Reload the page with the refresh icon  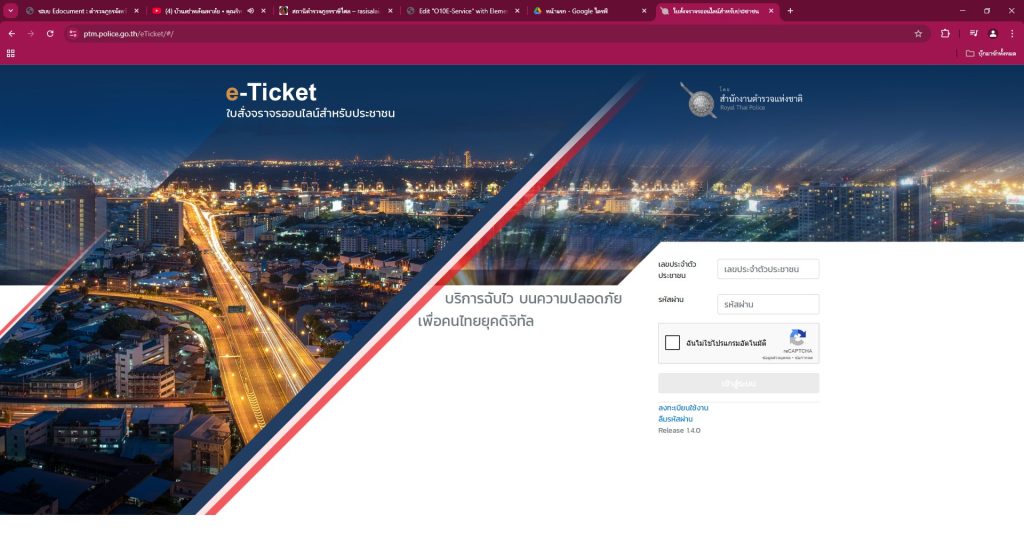[50, 33]
